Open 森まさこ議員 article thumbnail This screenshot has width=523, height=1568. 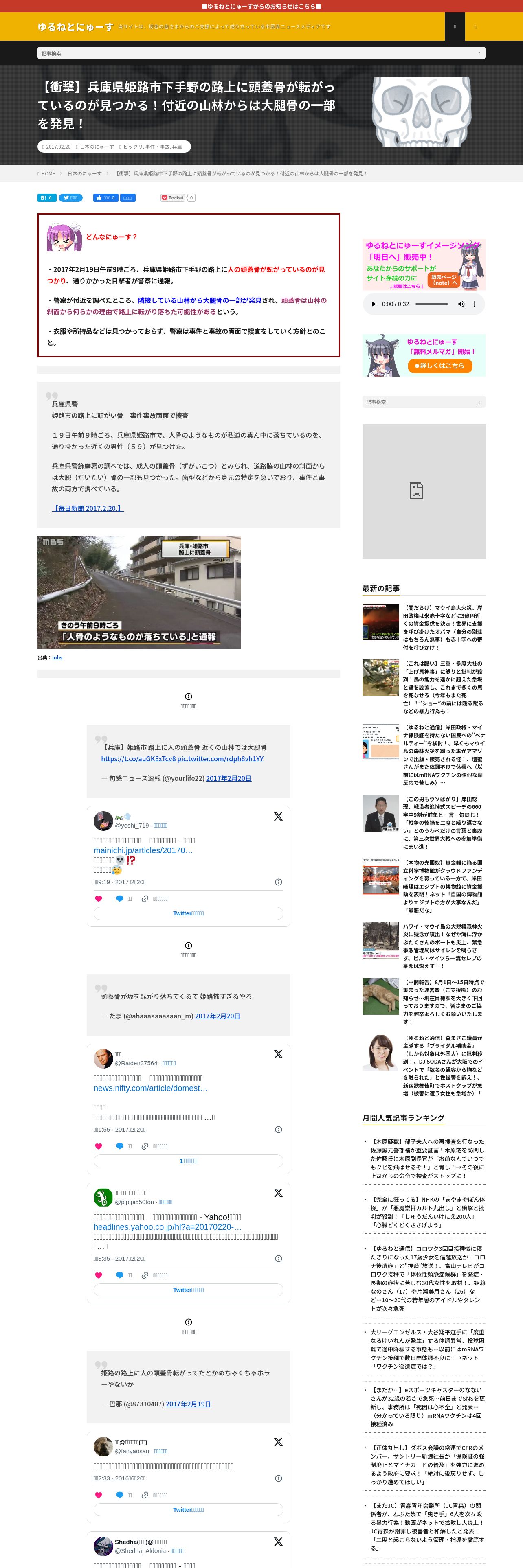380,1052
